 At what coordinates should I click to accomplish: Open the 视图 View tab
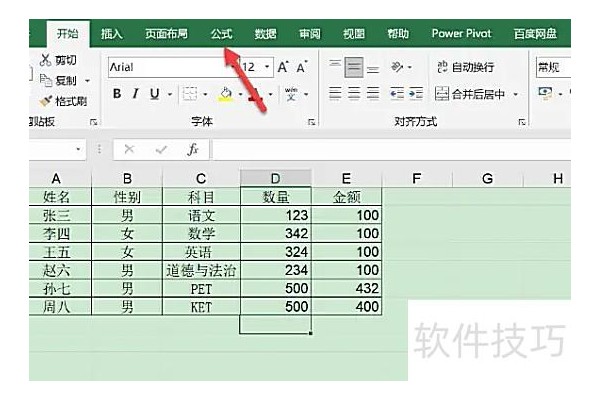[x=354, y=34]
